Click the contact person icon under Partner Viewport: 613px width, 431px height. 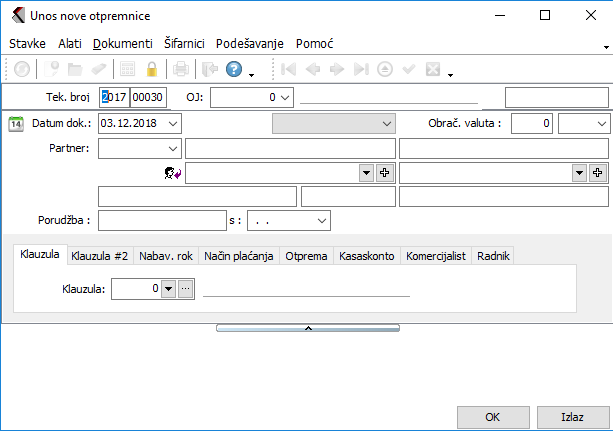[172, 173]
